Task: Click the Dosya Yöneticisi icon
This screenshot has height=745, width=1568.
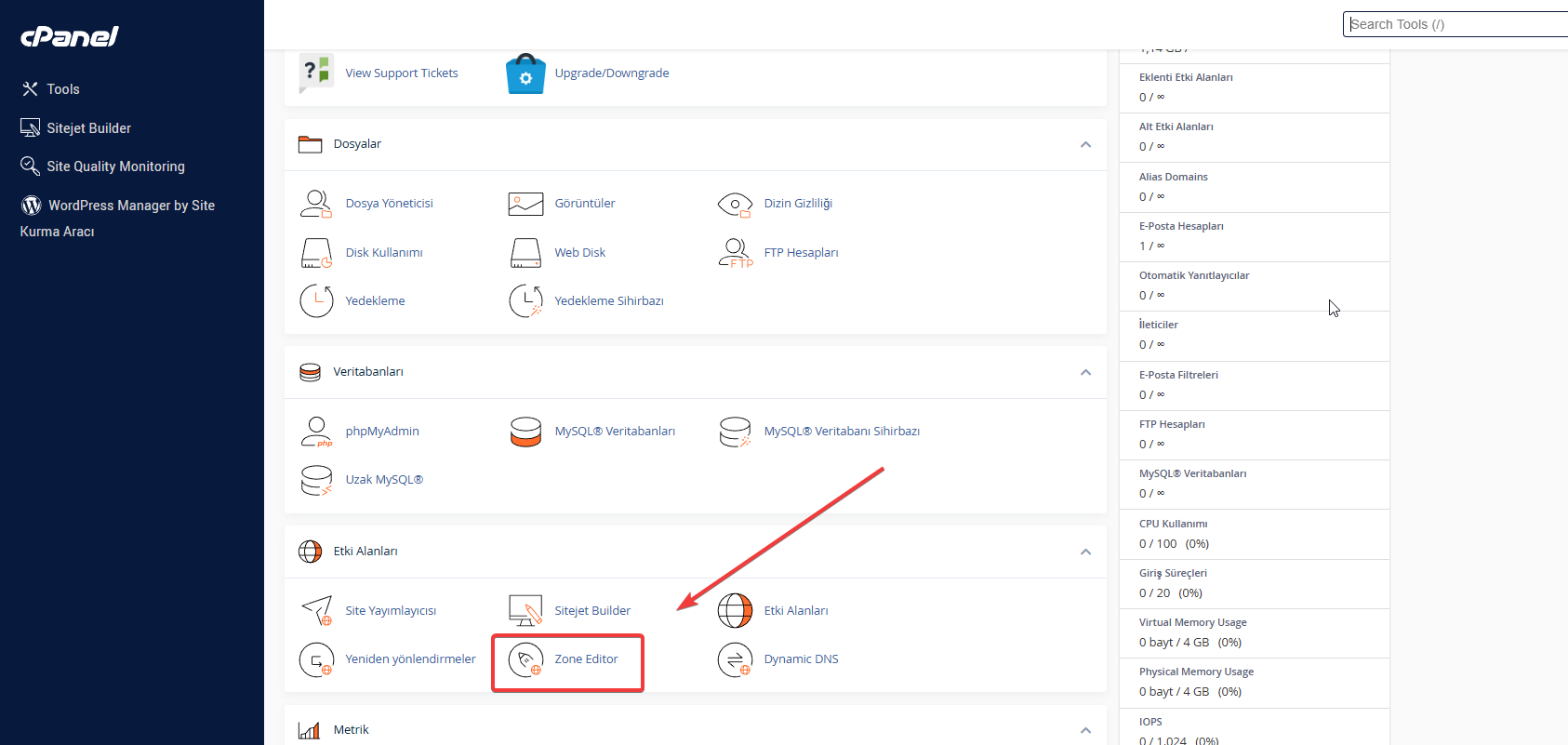Action: [x=316, y=203]
